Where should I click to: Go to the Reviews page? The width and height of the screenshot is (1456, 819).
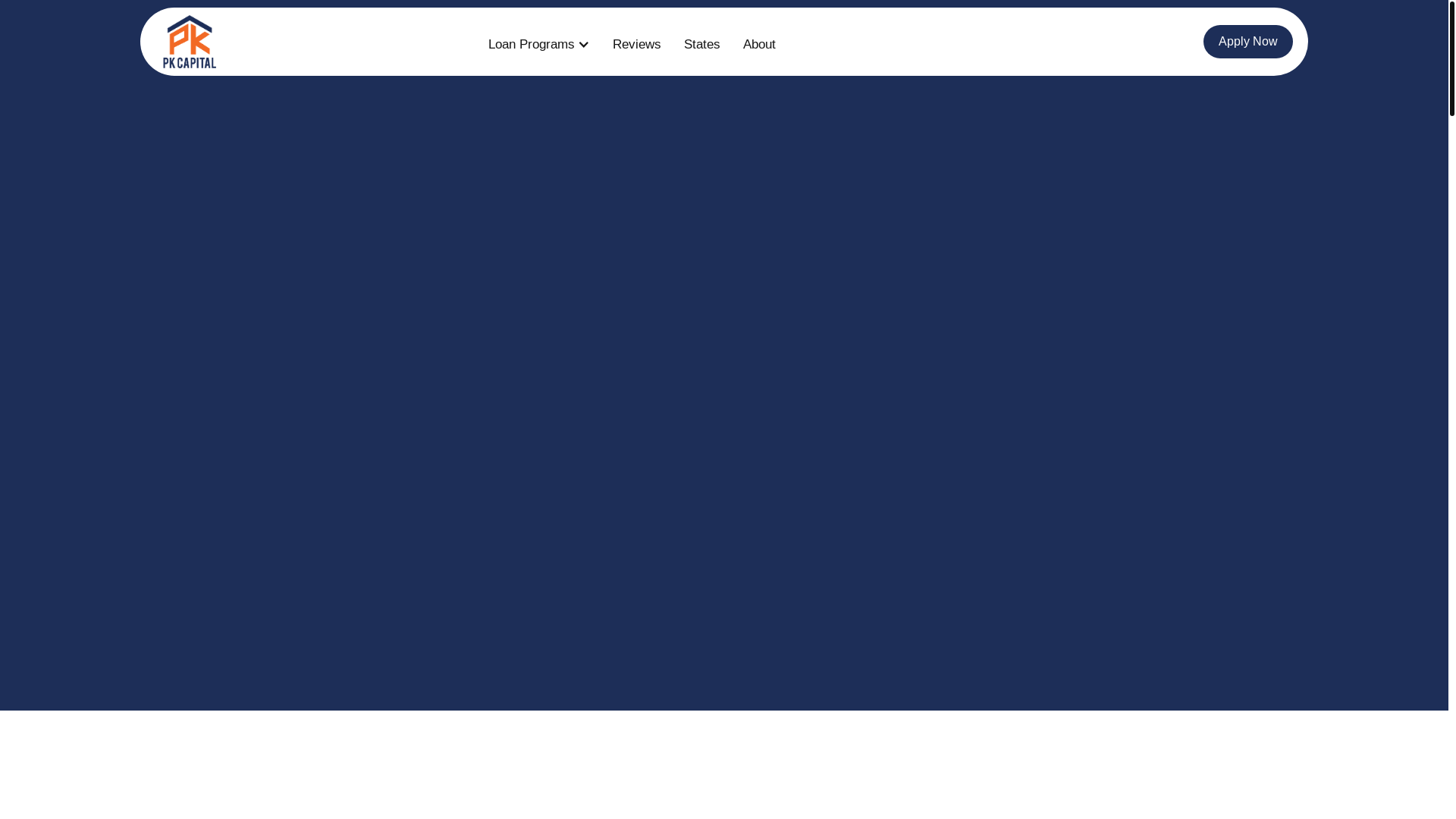coord(636,45)
